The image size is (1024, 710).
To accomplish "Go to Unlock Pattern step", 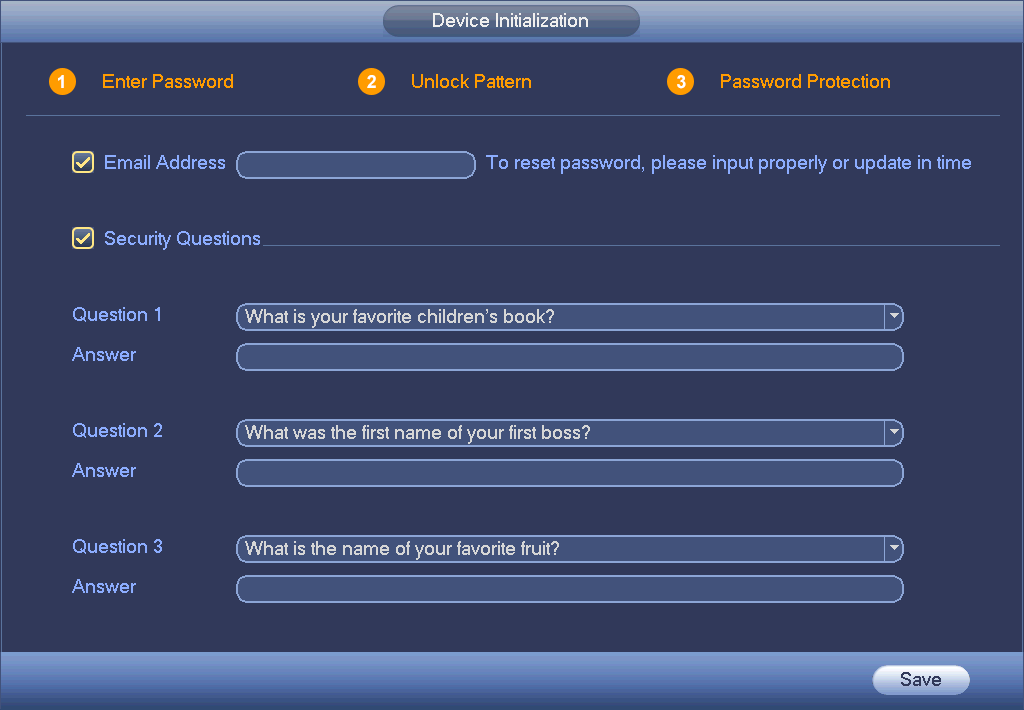I will click(x=471, y=82).
